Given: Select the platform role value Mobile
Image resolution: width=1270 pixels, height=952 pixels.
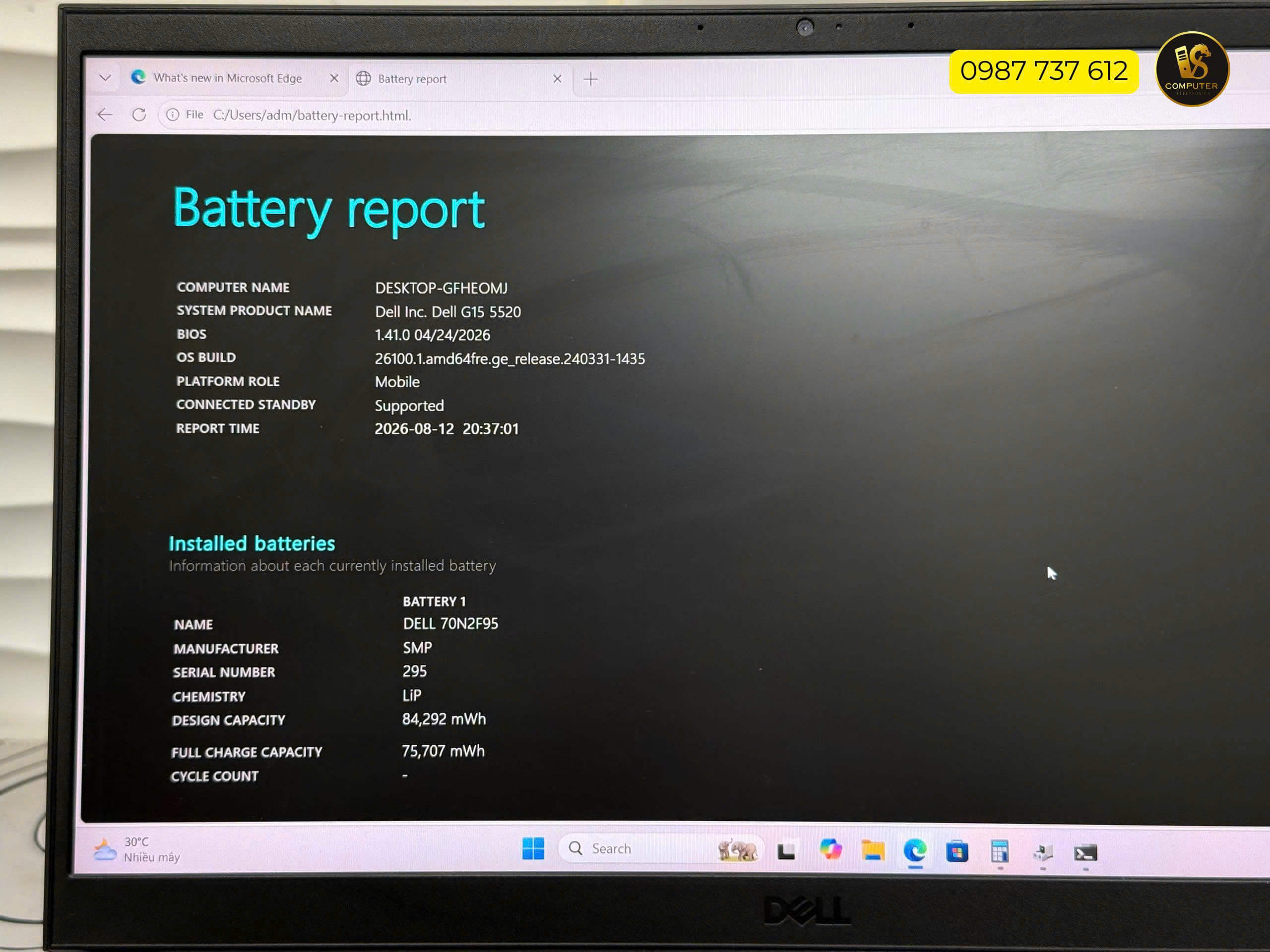Looking at the screenshot, I should coord(397,382).
